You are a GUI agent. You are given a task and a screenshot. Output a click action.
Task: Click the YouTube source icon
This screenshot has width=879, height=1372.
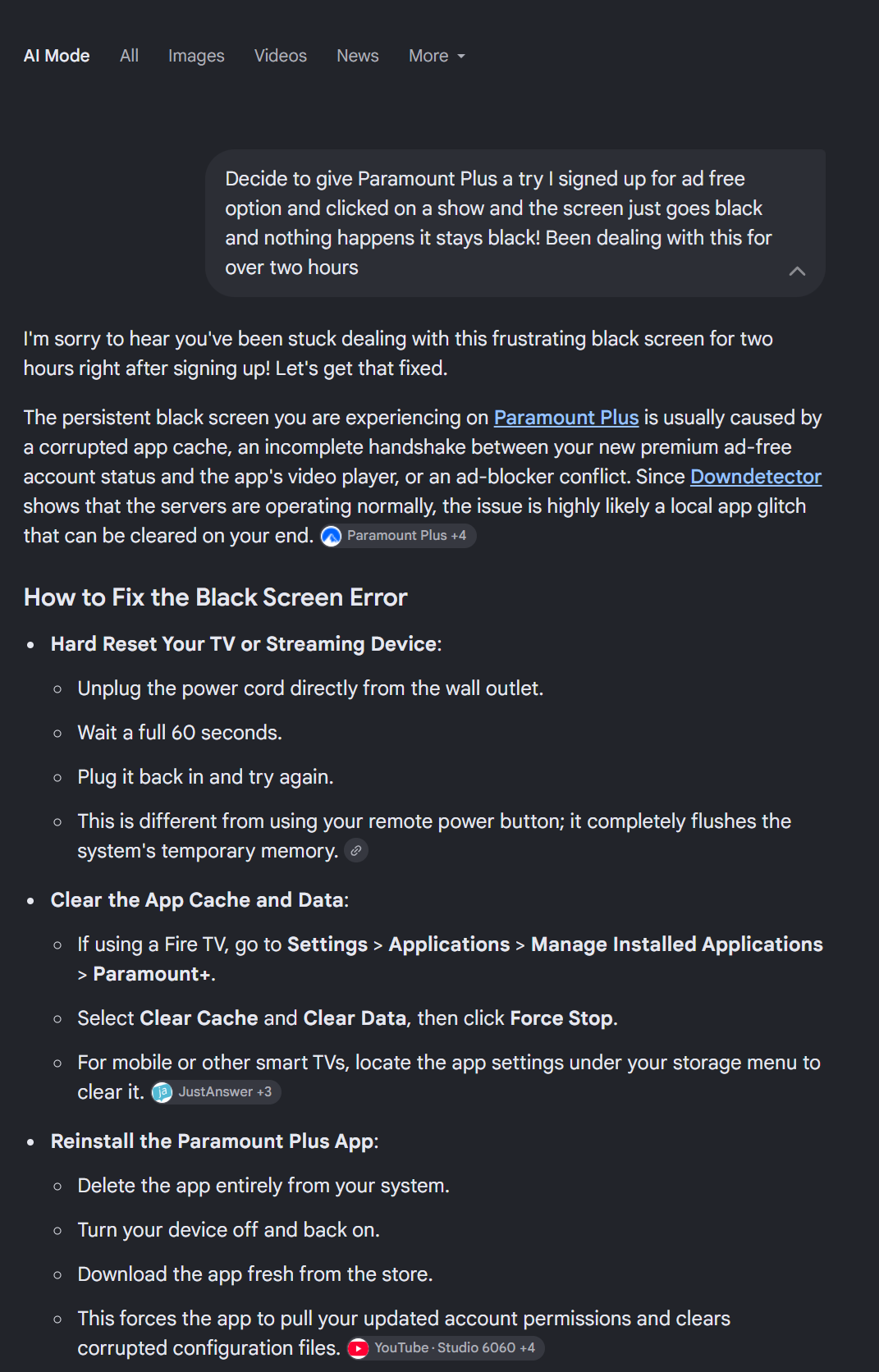pos(358,1348)
